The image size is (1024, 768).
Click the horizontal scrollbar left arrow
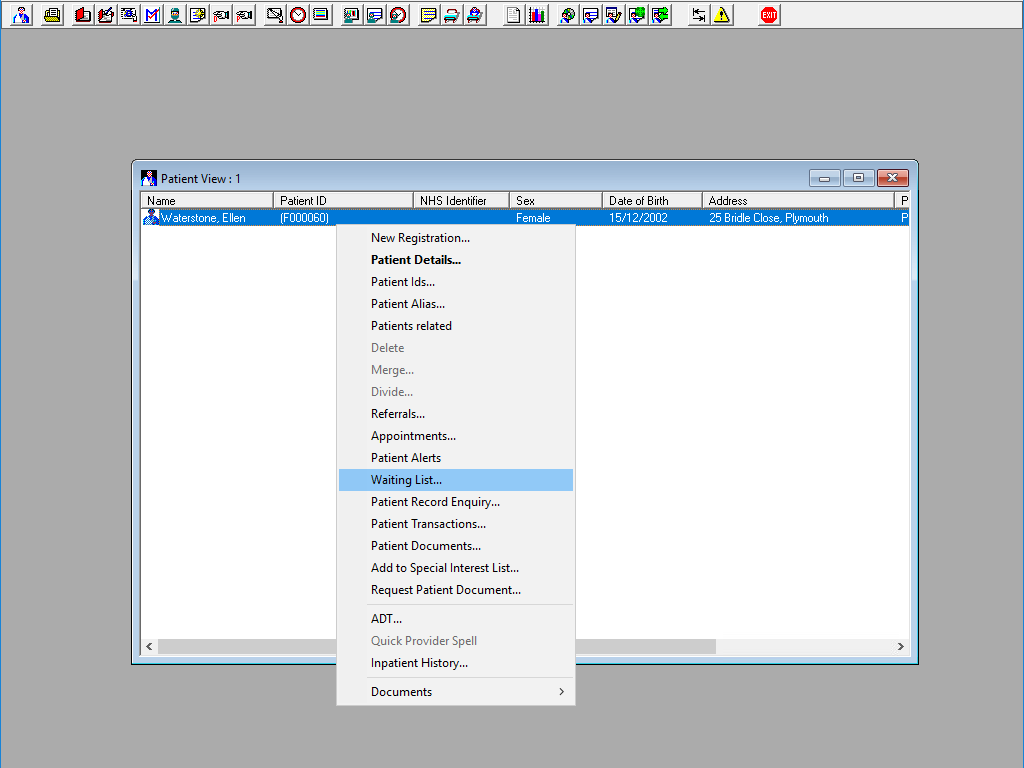click(x=150, y=647)
